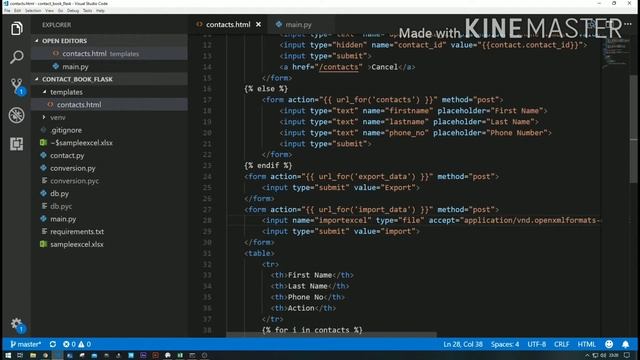
Task: Click the EXPLORER panel title
Action: point(56,25)
